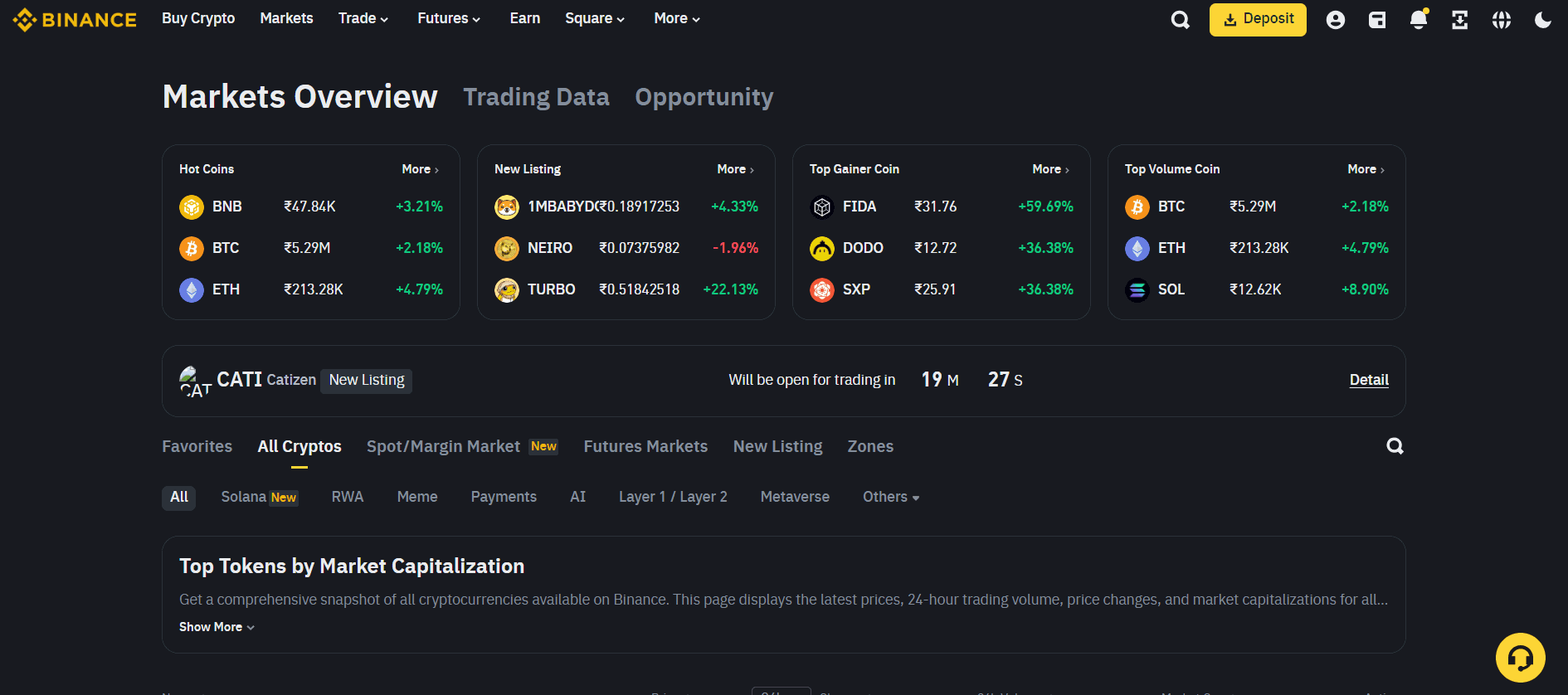Filter by Layer 1 / Layer 2 category

[x=673, y=497]
